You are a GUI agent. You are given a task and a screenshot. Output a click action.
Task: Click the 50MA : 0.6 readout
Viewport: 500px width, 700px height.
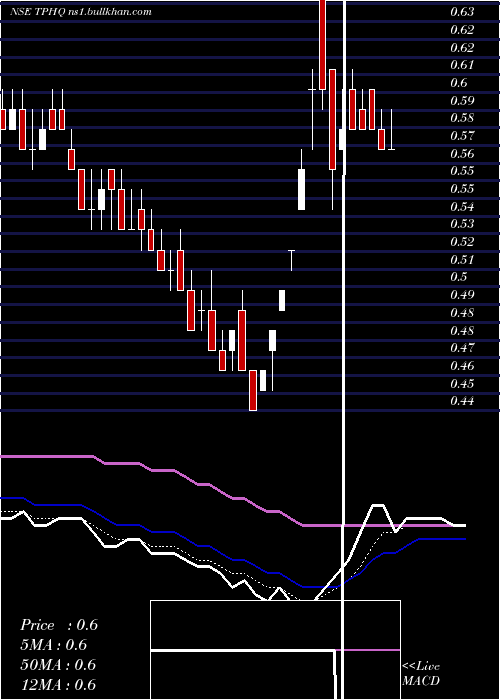click(58, 665)
